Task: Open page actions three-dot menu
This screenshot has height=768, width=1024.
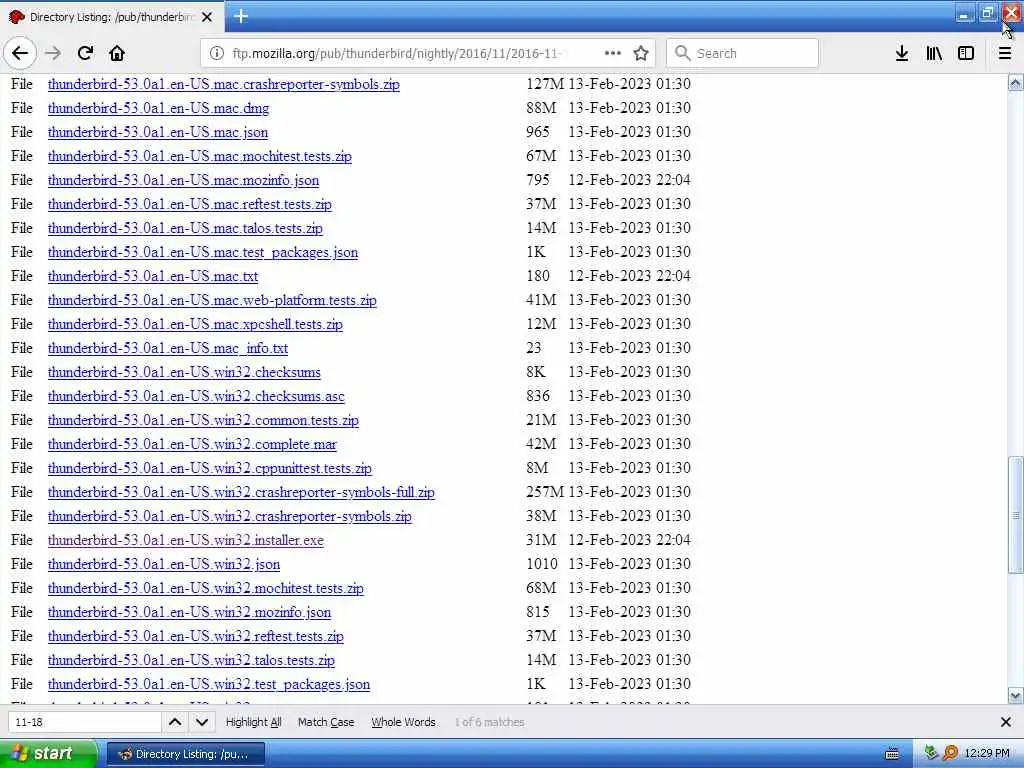Action: (613, 53)
